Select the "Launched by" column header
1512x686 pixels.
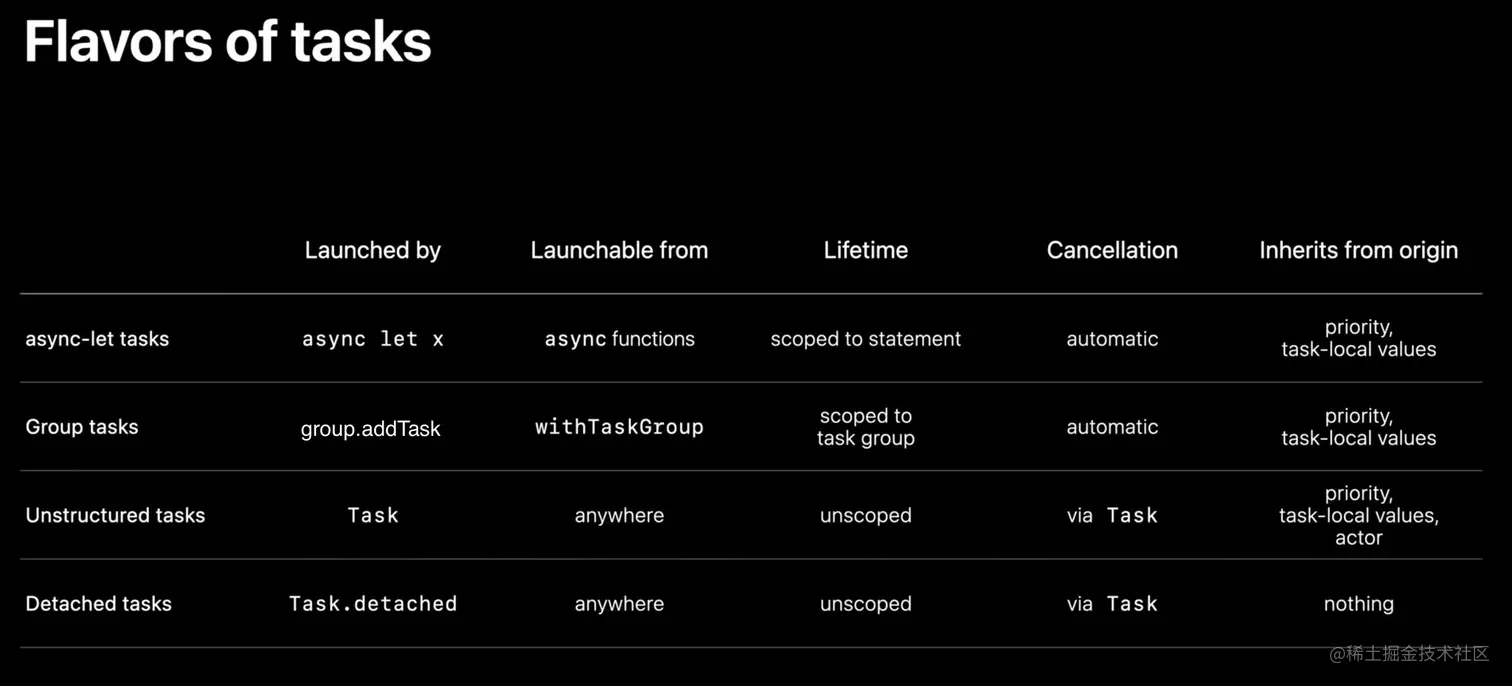[372, 250]
